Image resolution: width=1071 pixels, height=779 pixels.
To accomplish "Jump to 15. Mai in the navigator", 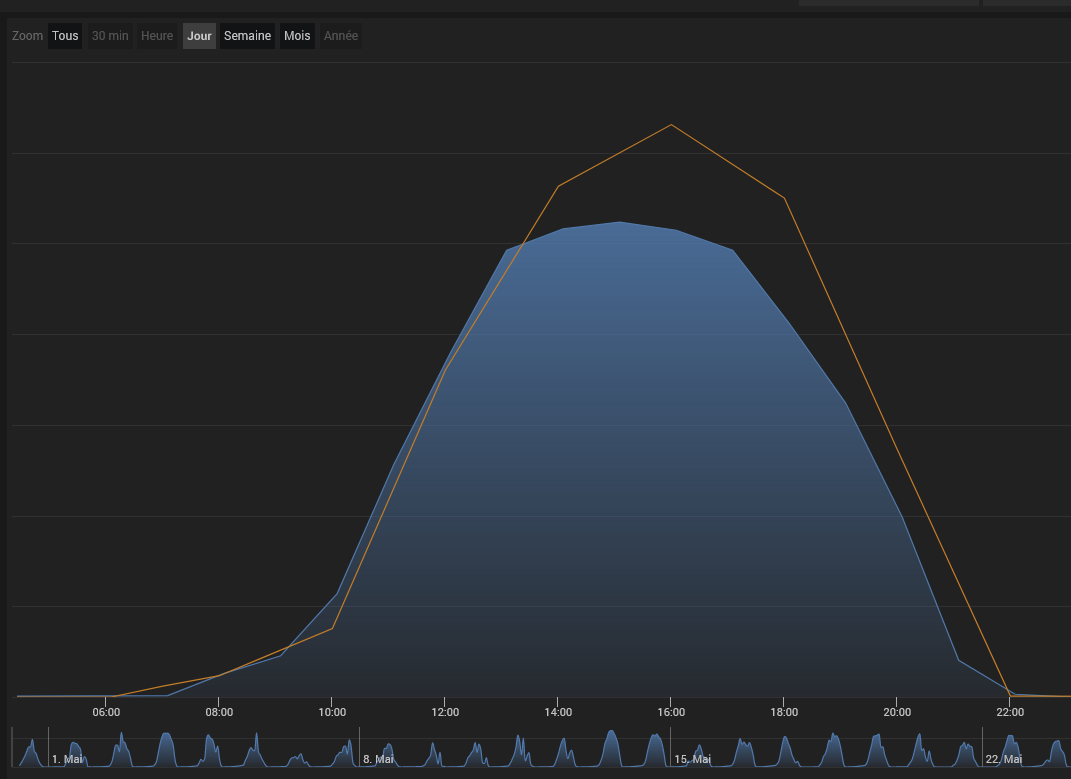I will pyautogui.click(x=692, y=759).
